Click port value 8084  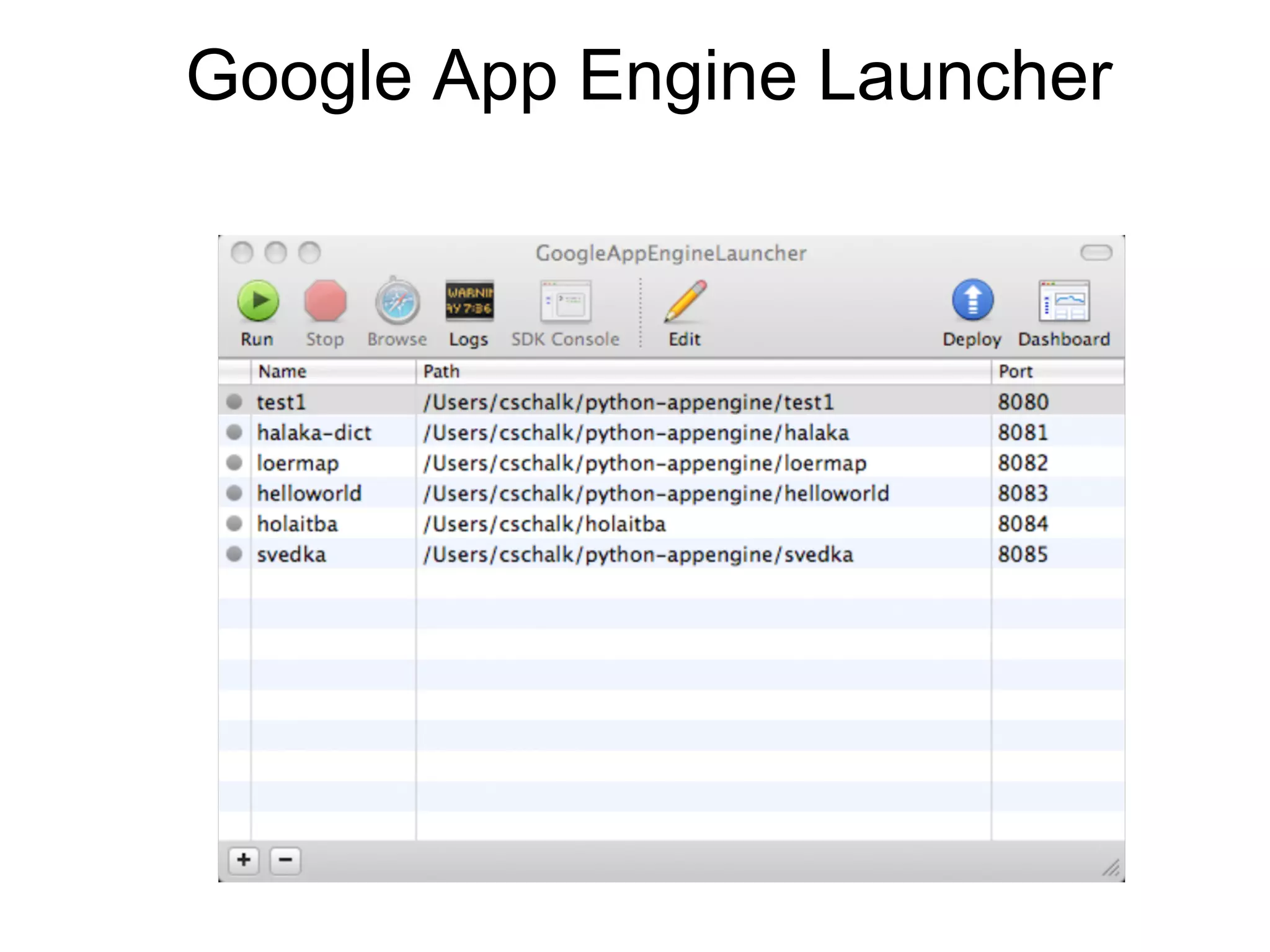pyautogui.click(x=1023, y=524)
